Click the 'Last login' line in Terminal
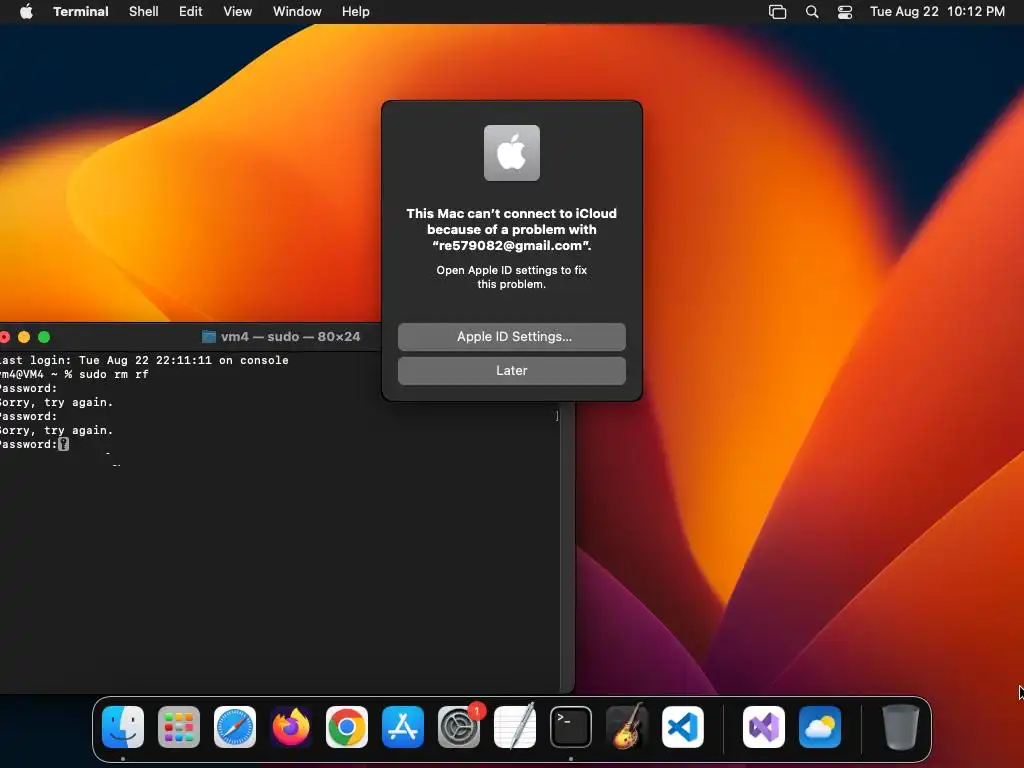Screen dimensions: 1024x768 [x=144, y=360]
